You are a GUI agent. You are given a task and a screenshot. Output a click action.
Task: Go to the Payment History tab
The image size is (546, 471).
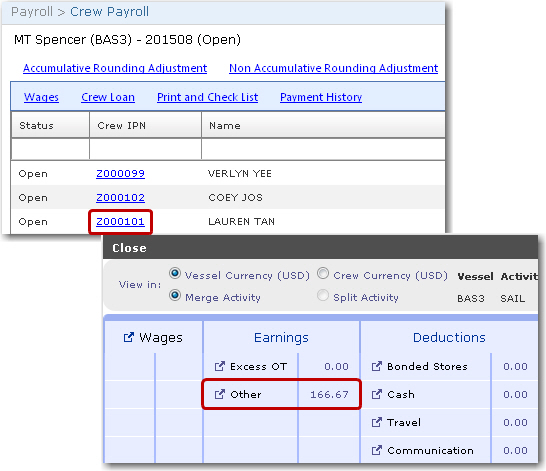coord(321,97)
